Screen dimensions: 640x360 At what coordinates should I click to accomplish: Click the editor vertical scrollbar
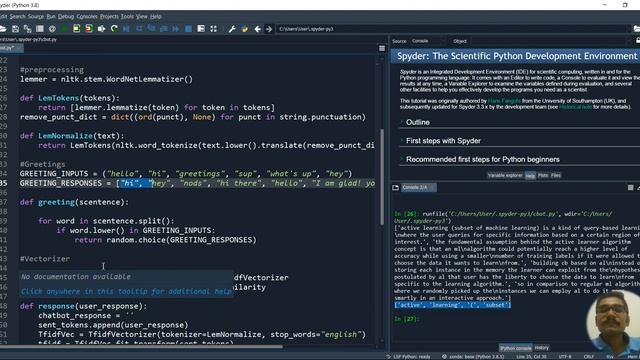tap(382, 178)
